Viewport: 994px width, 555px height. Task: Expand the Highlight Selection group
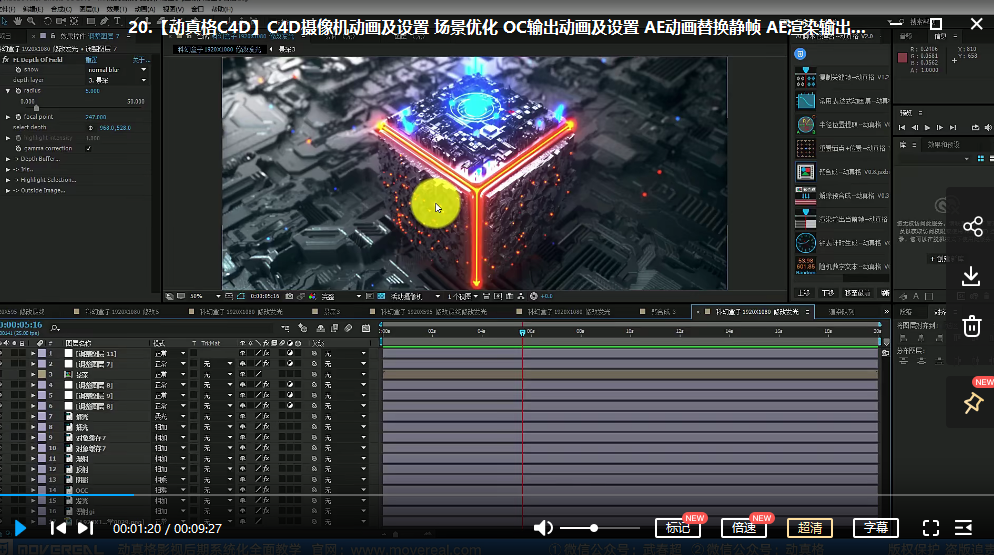[x=8, y=180]
